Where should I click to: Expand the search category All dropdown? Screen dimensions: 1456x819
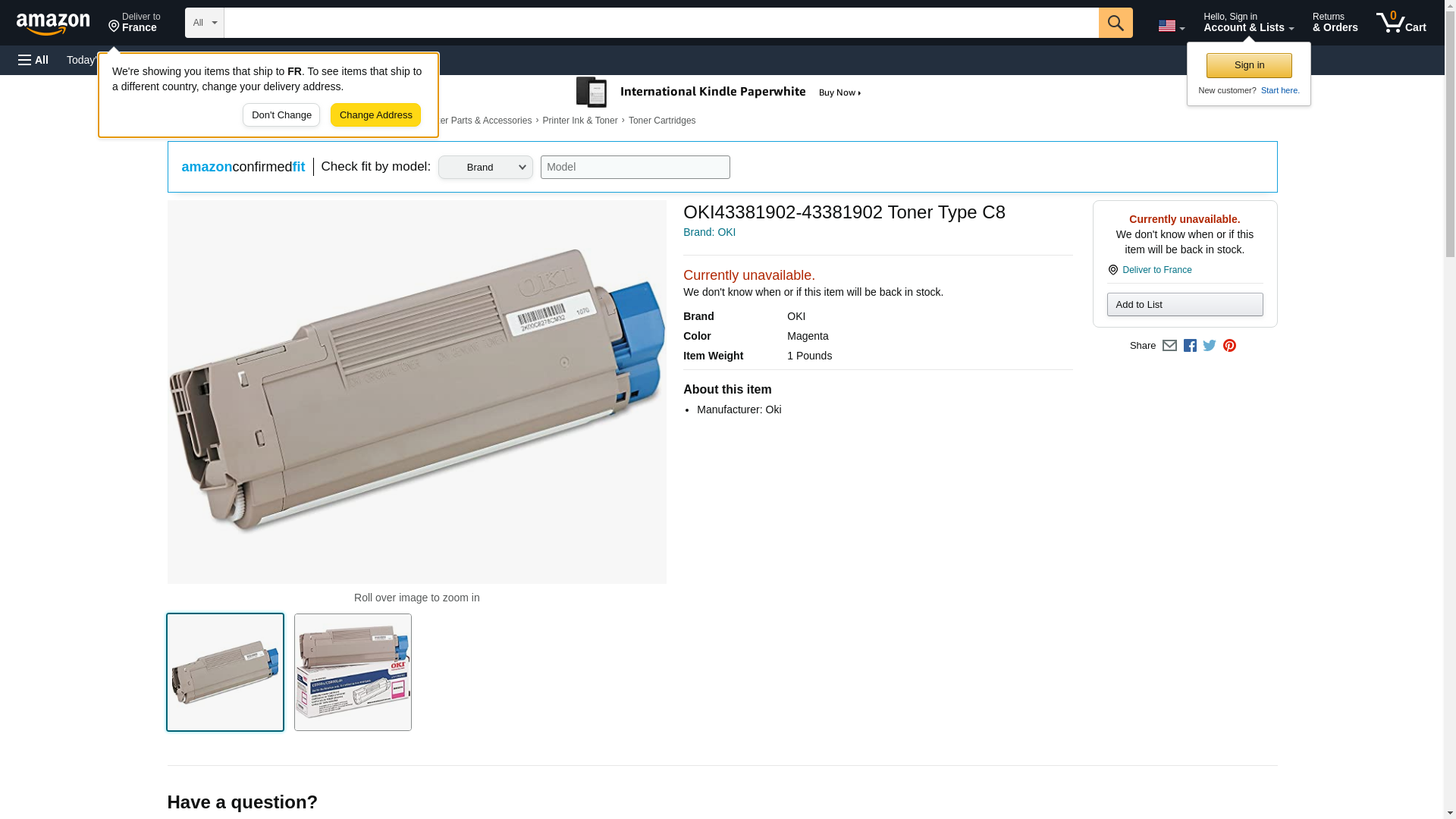pyautogui.click(x=204, y=23)
